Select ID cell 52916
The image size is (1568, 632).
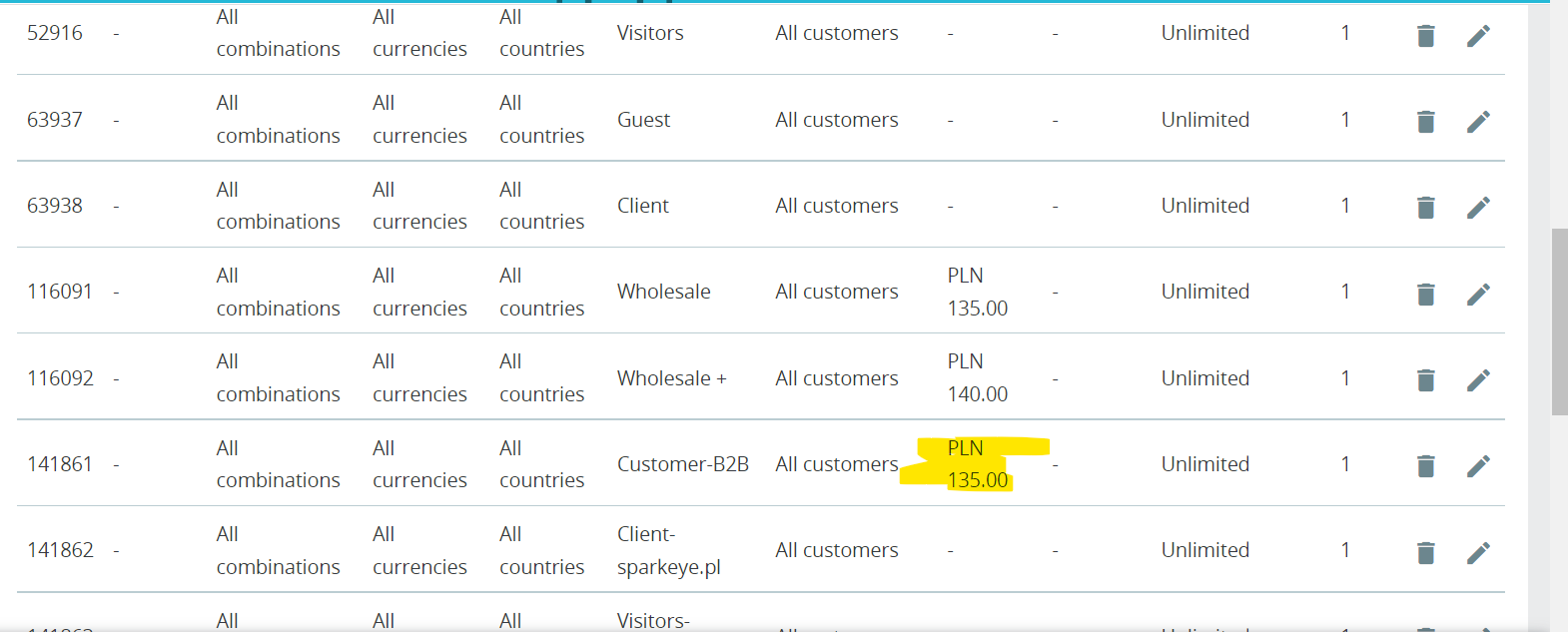55,33
